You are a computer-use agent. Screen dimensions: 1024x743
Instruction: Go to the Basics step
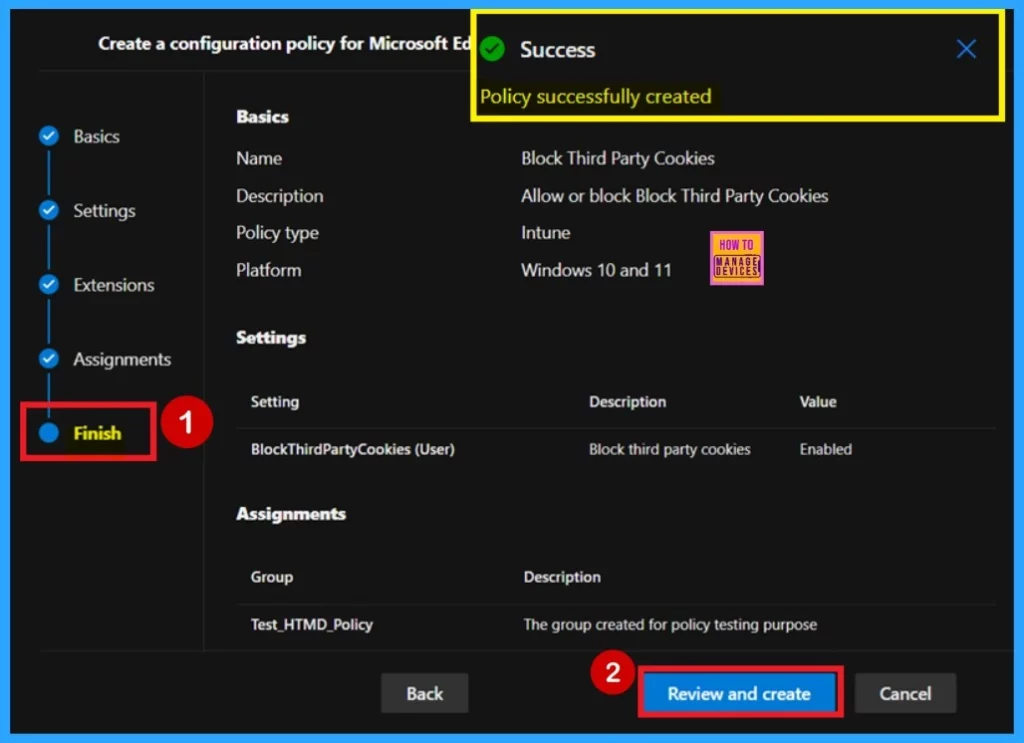(x=96, y=136)
